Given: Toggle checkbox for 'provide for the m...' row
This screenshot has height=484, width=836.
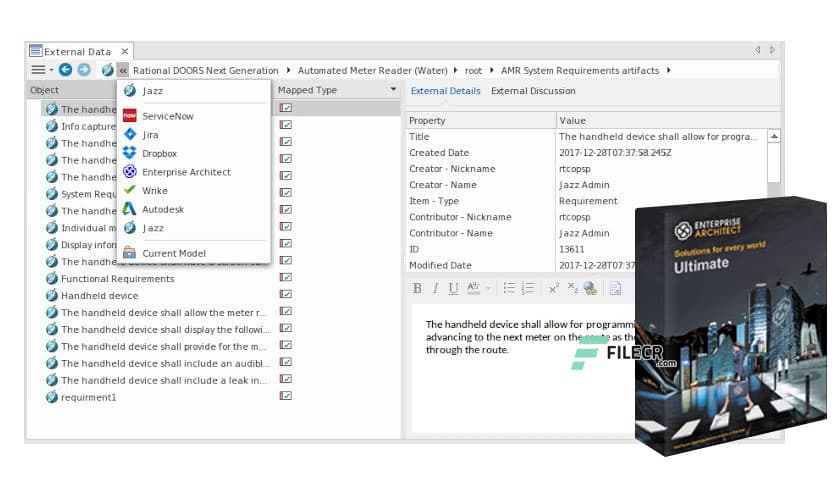Looking at the screenshot, I should (x=286, y=345).
